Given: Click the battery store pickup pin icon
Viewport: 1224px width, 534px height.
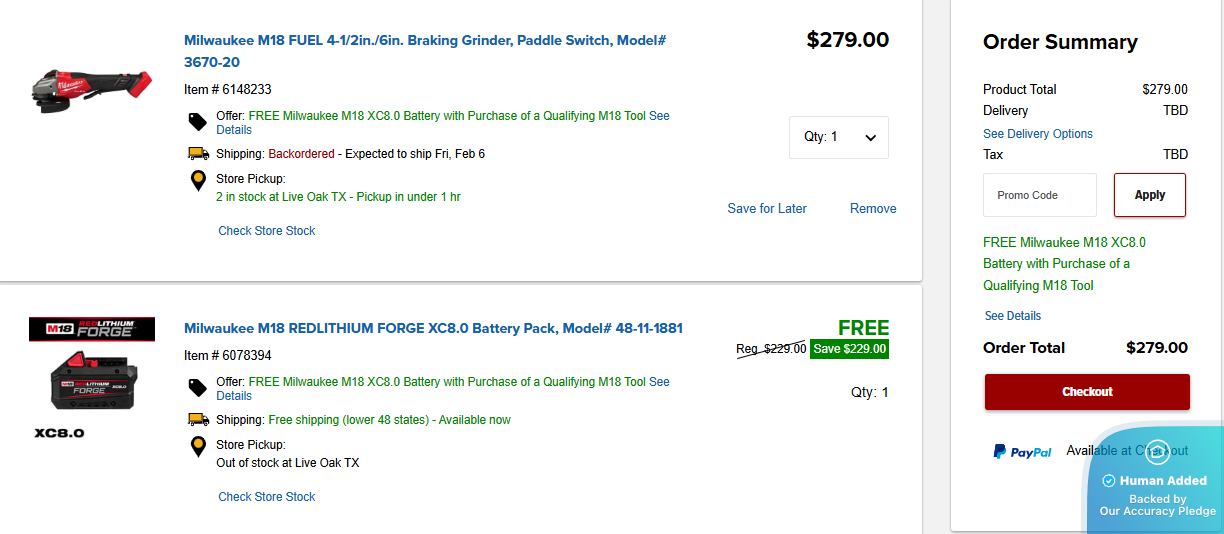Looking at the screenshot, I should point(198,447).
